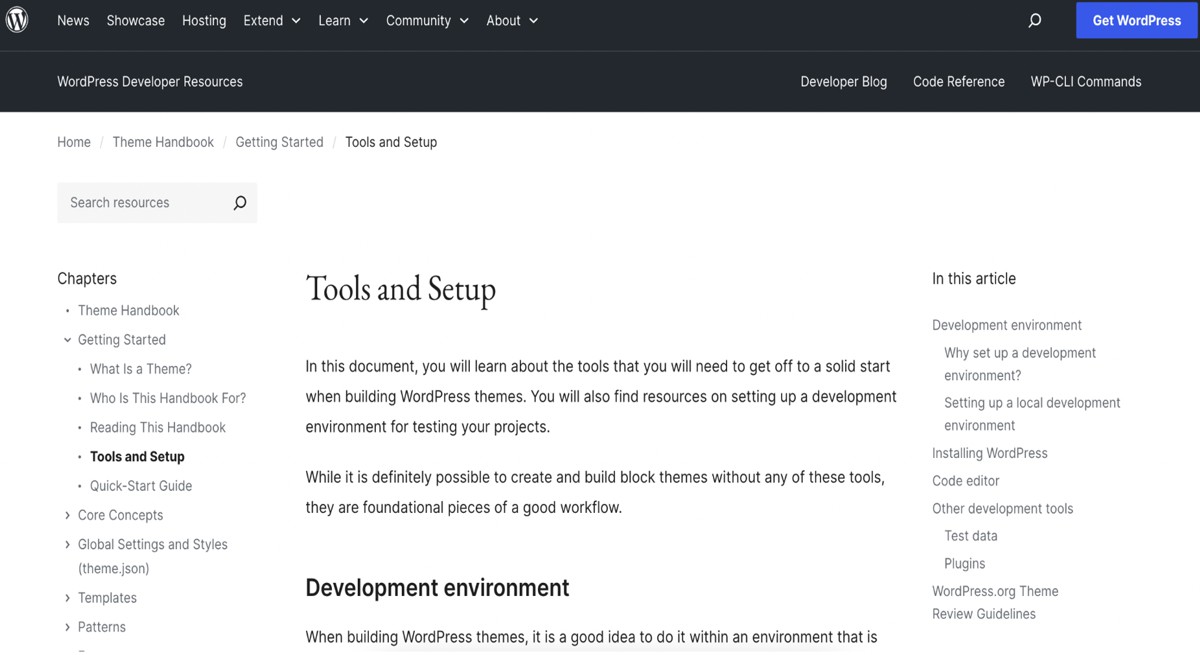Jump to Plugins section
The image size is (1200, 655).
pyautogui.click(x=965, y=564)
